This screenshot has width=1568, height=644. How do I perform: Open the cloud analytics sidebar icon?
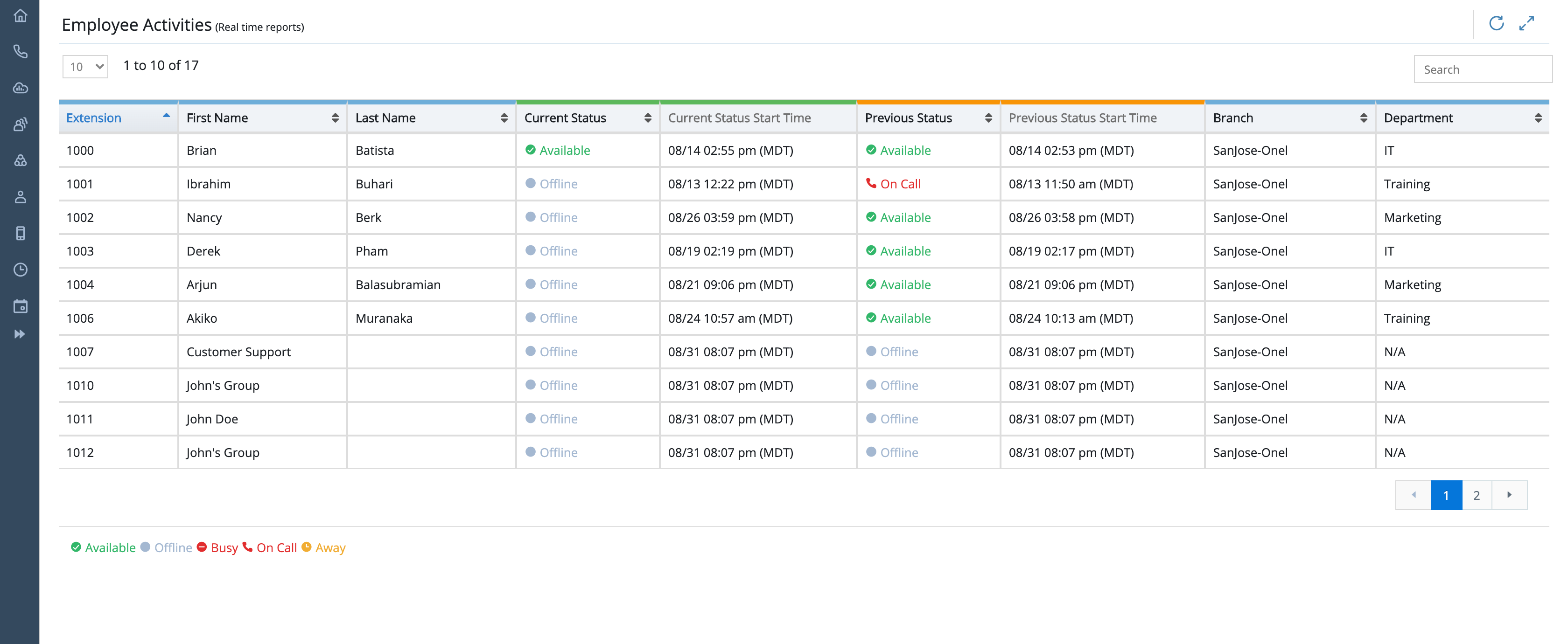pos(20,88)
